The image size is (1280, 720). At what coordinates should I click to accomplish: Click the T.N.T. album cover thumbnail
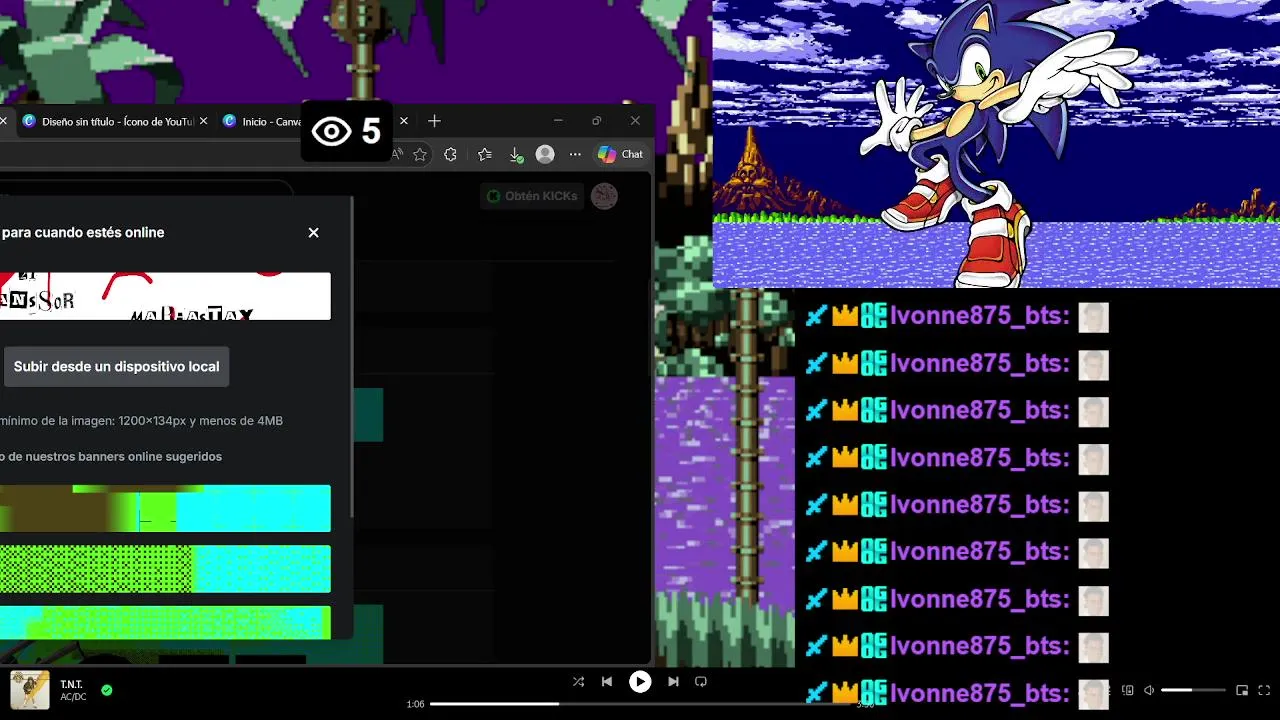(30, 690)
